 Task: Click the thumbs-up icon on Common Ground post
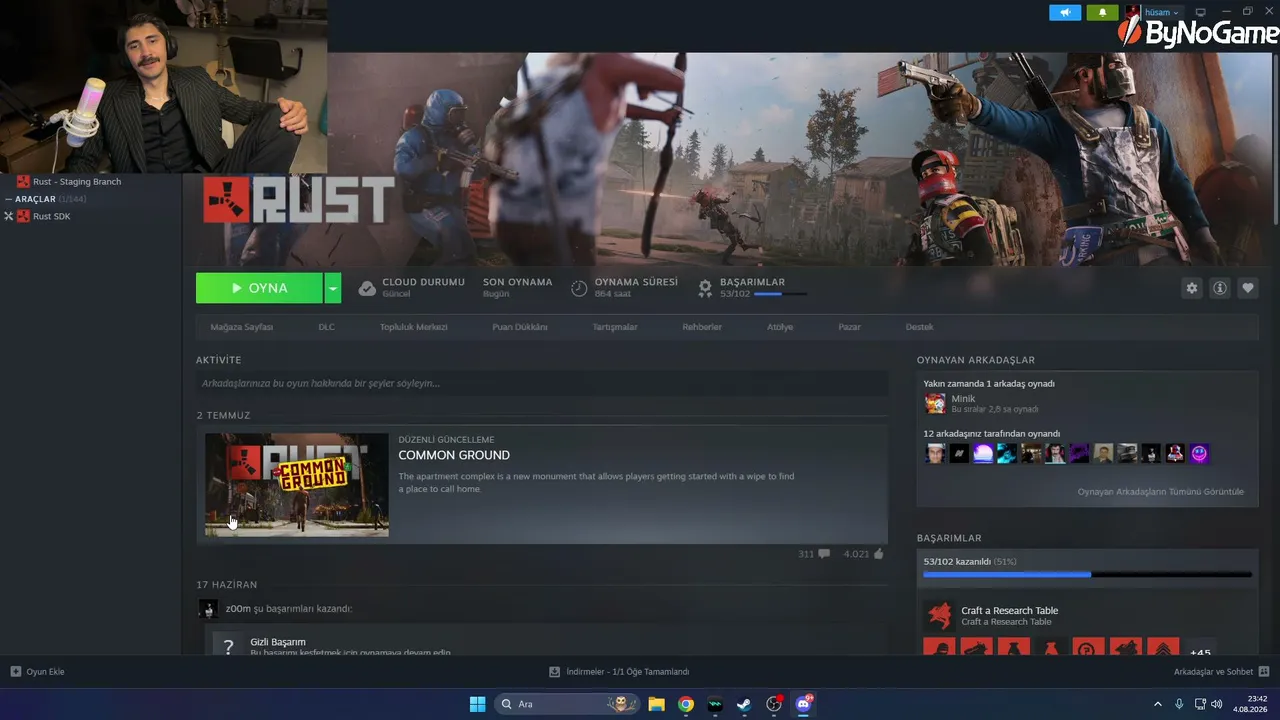point(878,553)
